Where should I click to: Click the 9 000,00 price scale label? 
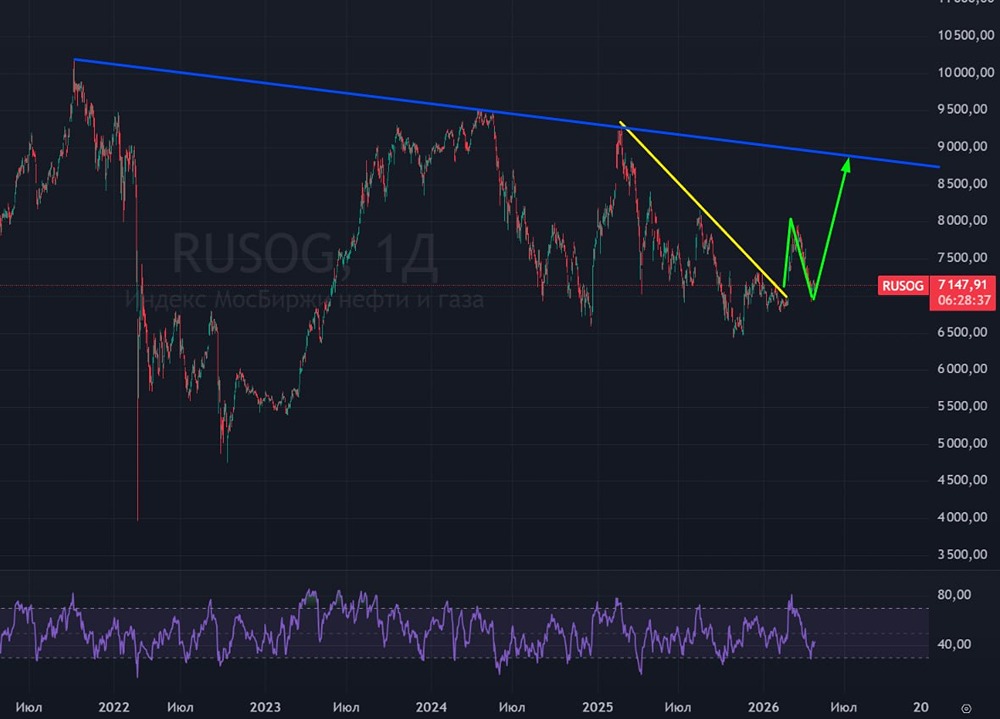pos(962,147)
